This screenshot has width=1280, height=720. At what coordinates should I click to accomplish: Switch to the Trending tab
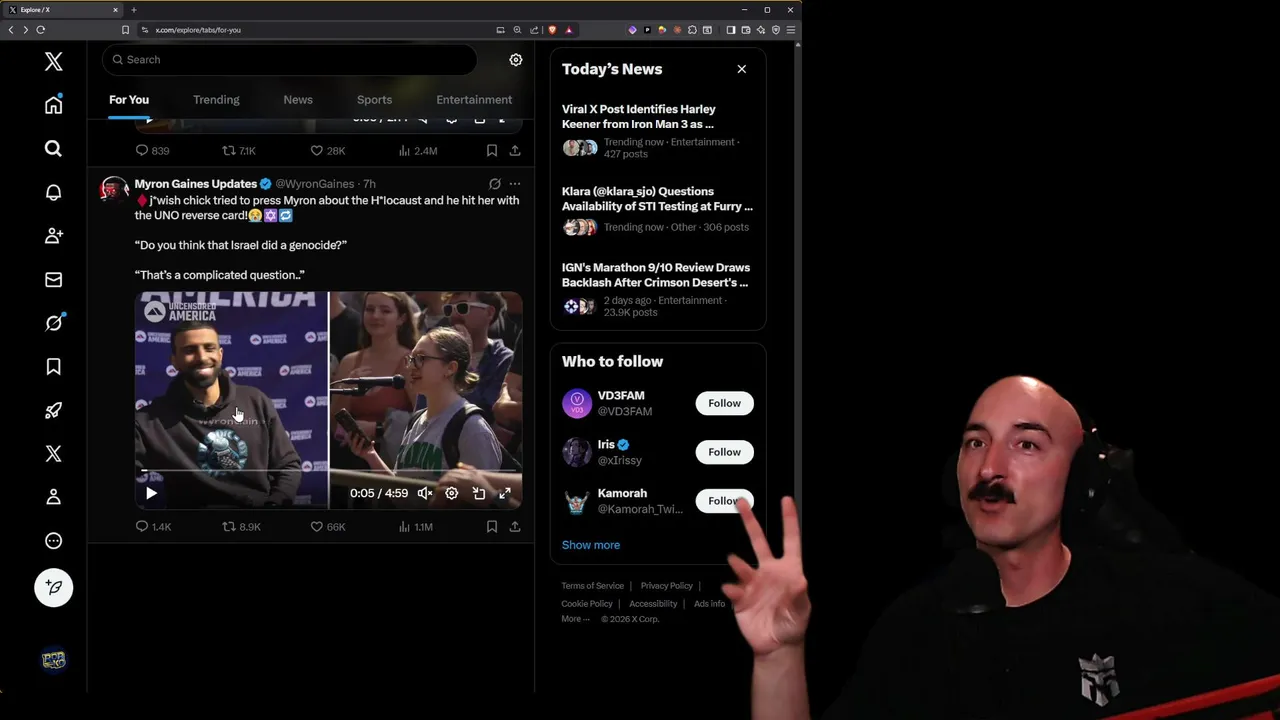click(216, 100)
